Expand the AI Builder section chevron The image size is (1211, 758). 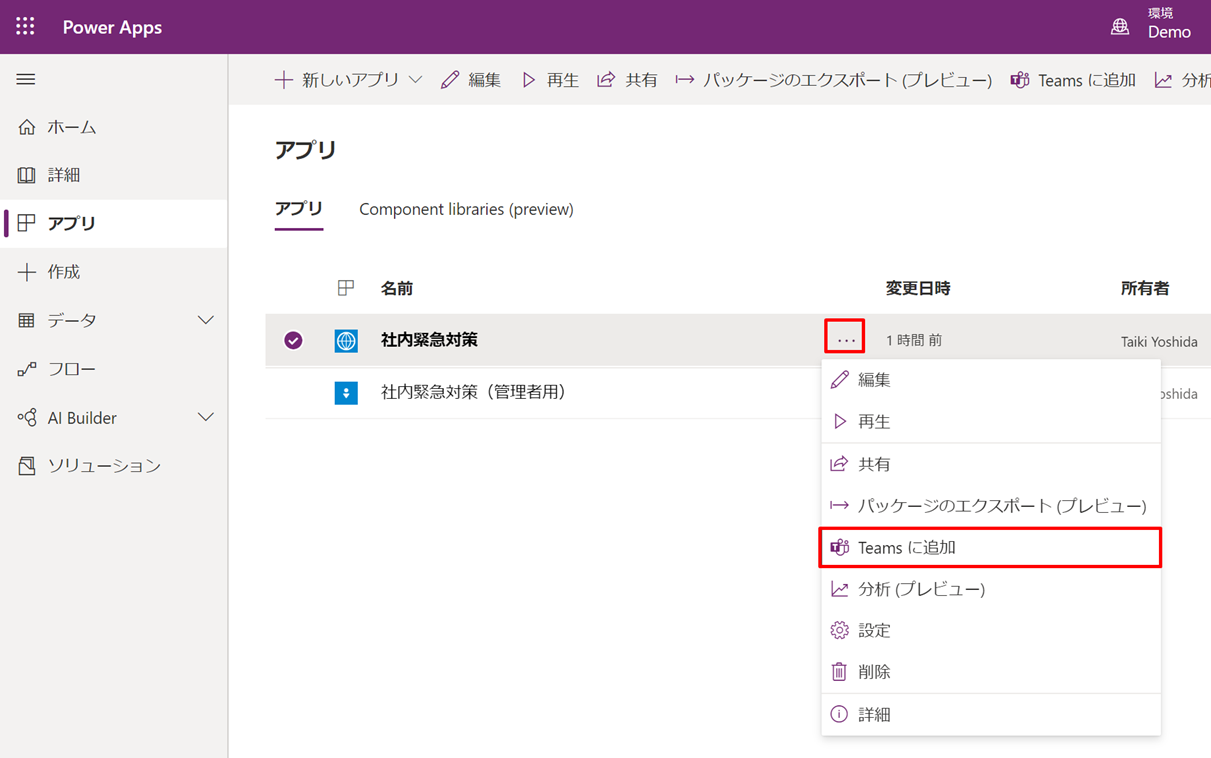pyautogui.click(x=205, y=417)
